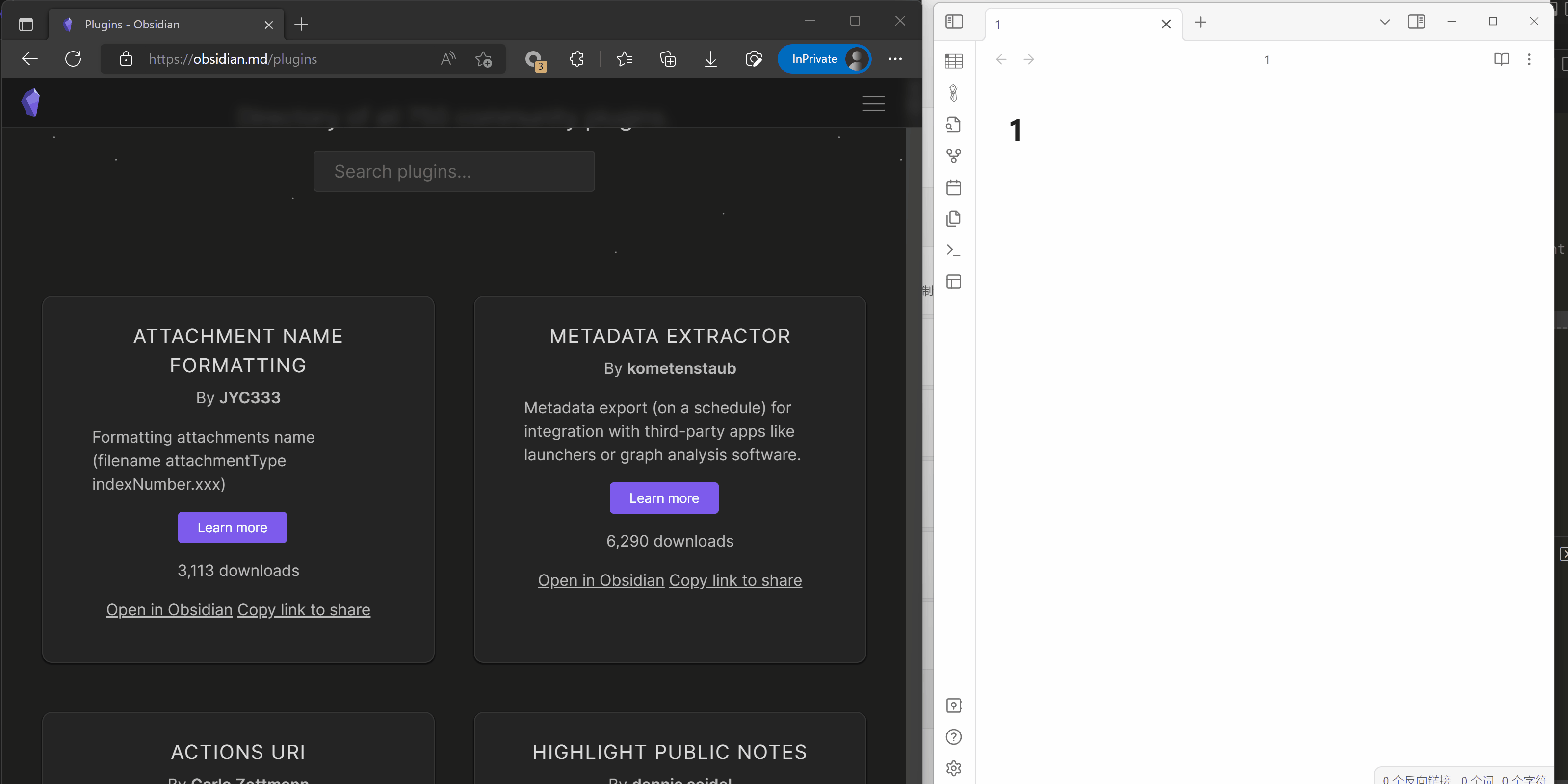Image resolution: width=1568 pixels, height=784 pixels.
Task: Click Learn more for Metadata Extractor
Action: (663, 498)
